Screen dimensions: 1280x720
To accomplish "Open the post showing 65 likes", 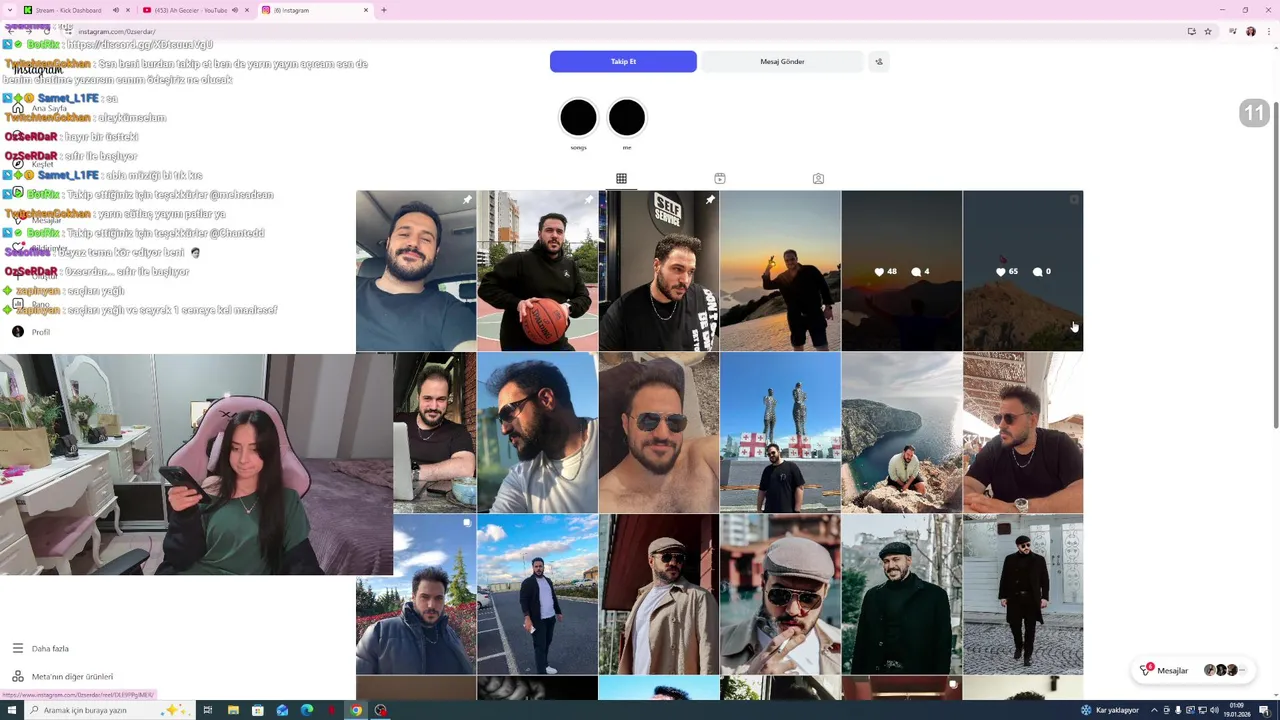I will click(x=1023, y=271).
